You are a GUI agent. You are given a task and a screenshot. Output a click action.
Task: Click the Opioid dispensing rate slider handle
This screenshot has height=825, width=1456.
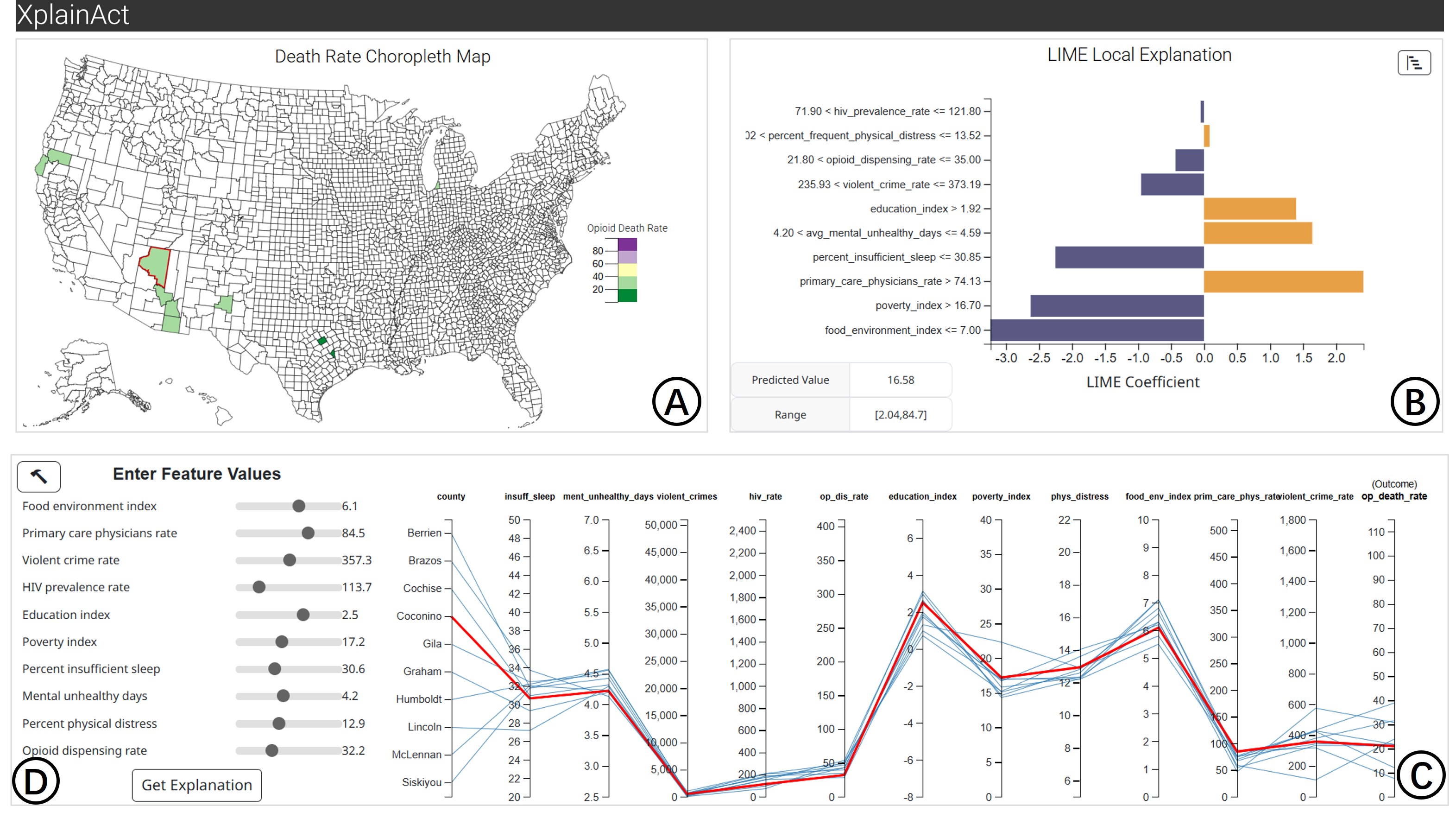pyautogui.click(x=272, y=750)
